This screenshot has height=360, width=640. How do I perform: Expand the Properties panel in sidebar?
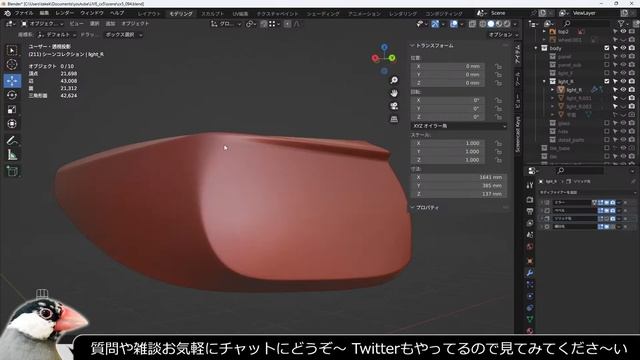(x=425, y=208)
